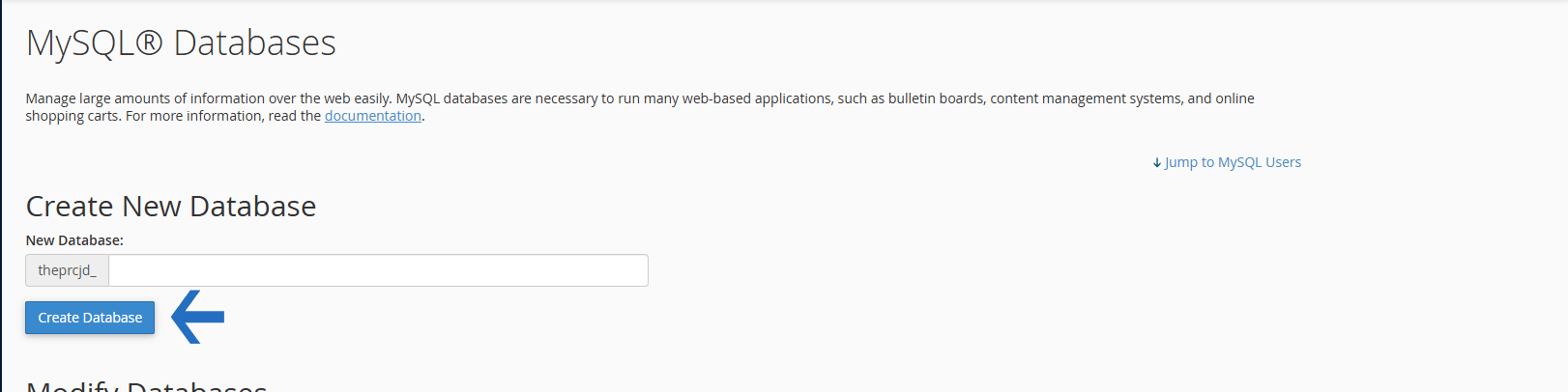1568x392 pixels.
Task: Click the 'For more information, read the' text
Action: (x=223, y=116)
